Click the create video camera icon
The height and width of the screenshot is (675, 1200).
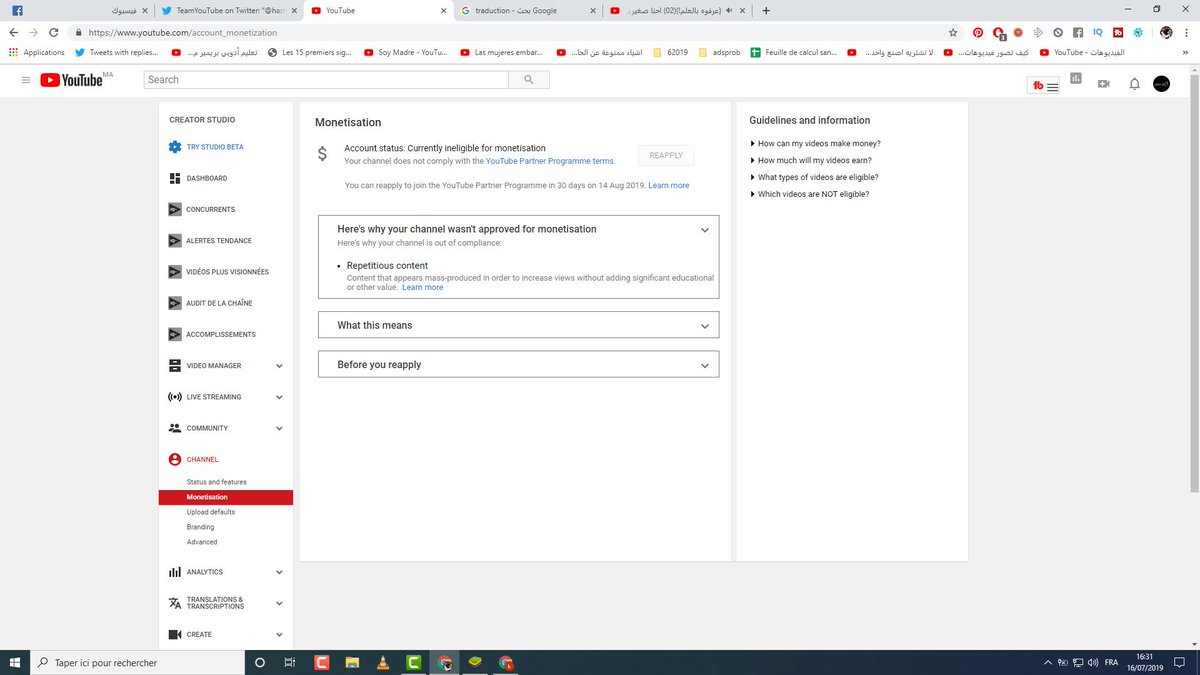(x=1103, y=84)
